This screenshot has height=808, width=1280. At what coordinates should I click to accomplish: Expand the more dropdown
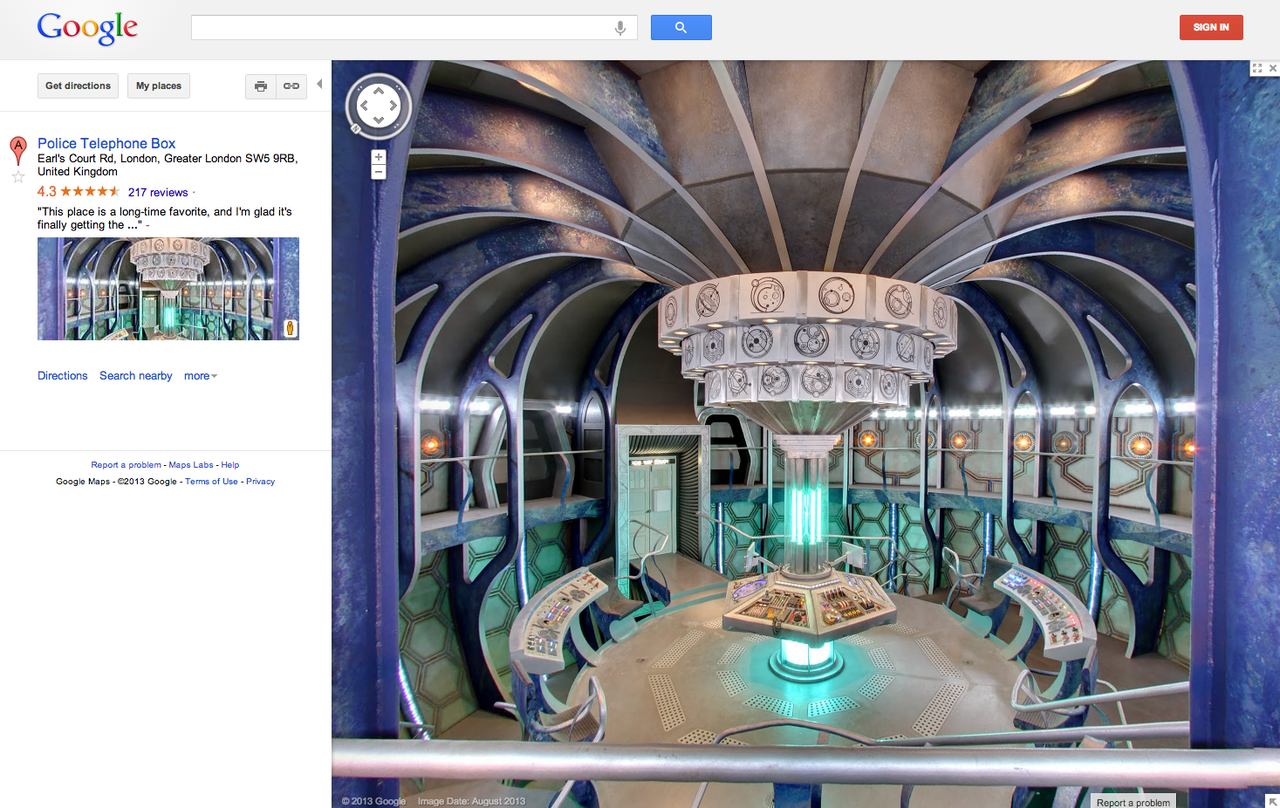[200, 376]
